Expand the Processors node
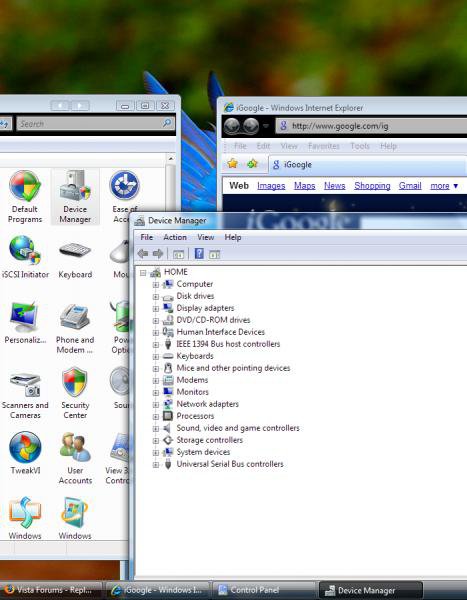467x600 pixels. pyautogui.click(x=155, y=416)
